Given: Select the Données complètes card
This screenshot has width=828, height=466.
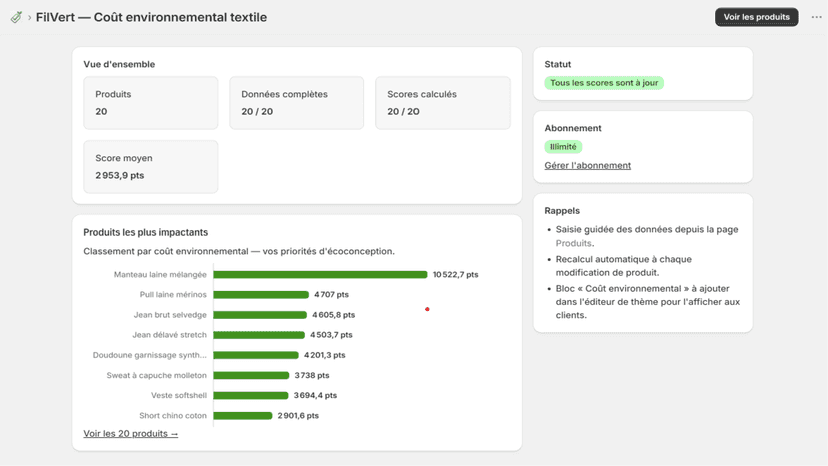Looking at the screenshot, I should [x=296, y=102].
